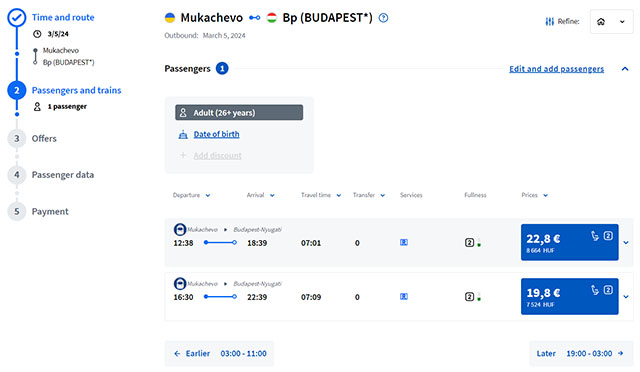Open Edit and add passengers link
Image resolution: width=640 pixels, height=372 pixels.
[x=556, y=69]
